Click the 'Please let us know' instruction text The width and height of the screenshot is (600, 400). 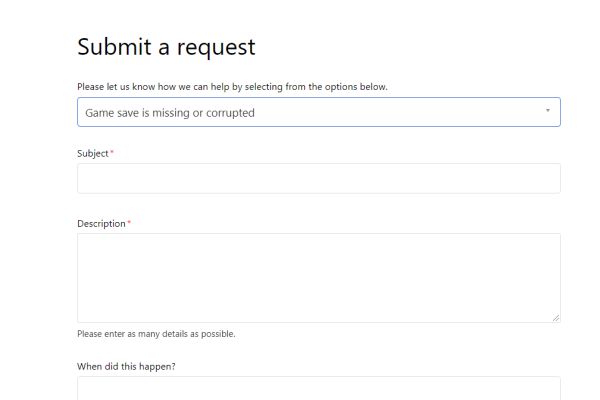[x=232, y=87]
